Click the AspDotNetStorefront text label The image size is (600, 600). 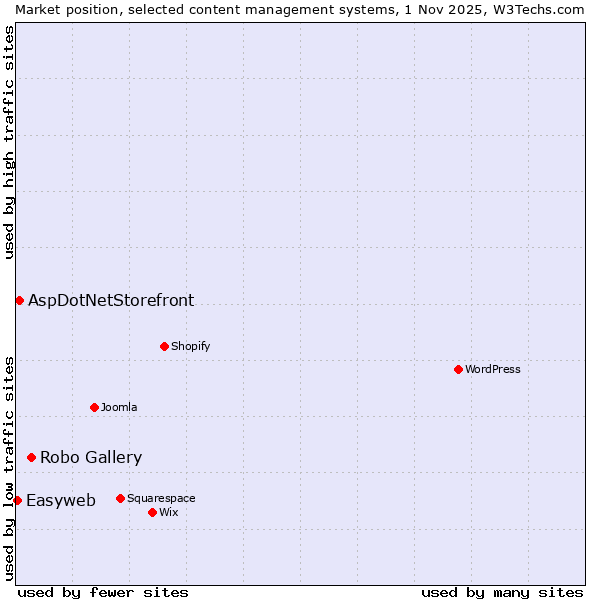tap(111, 300)
